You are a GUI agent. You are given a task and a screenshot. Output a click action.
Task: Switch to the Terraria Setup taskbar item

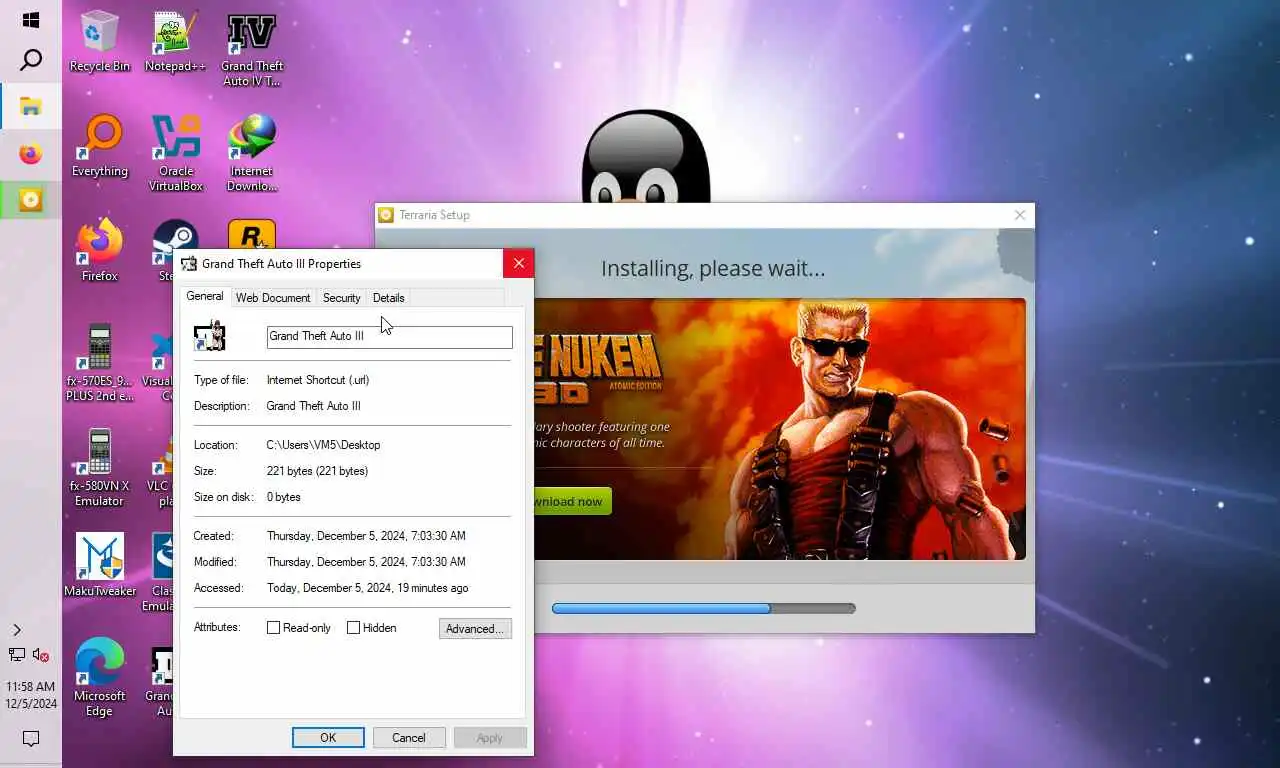pyautogui.click(x=31, y=200)
